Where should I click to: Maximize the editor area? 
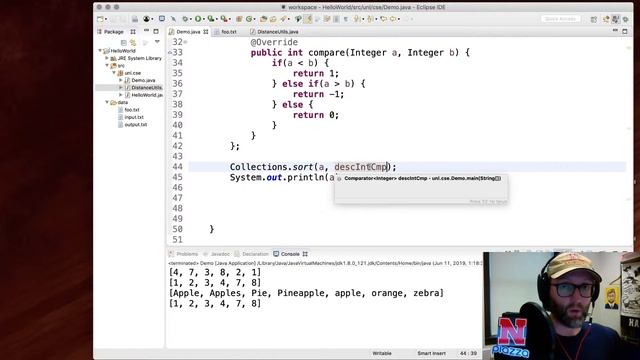(x=624, y=31)
